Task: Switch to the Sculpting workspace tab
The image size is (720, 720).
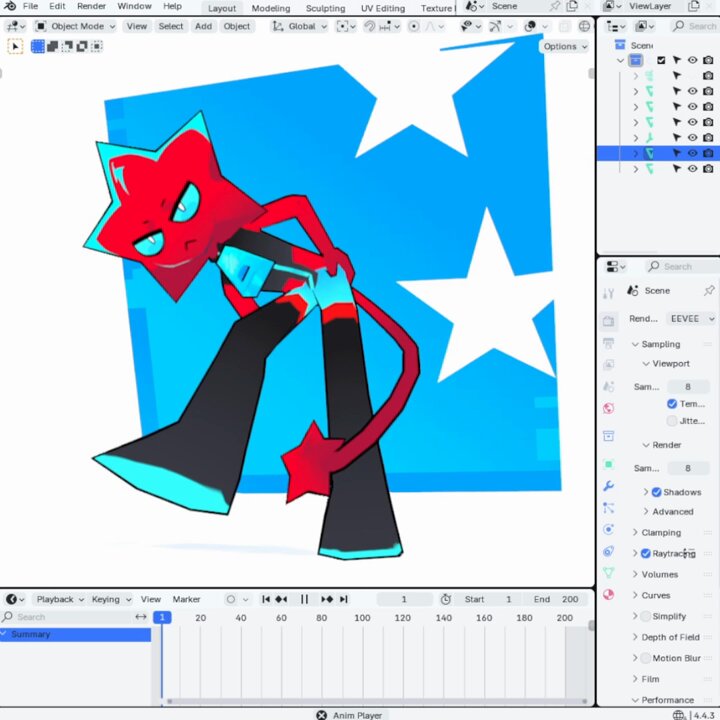Action: tap(326, 8)
